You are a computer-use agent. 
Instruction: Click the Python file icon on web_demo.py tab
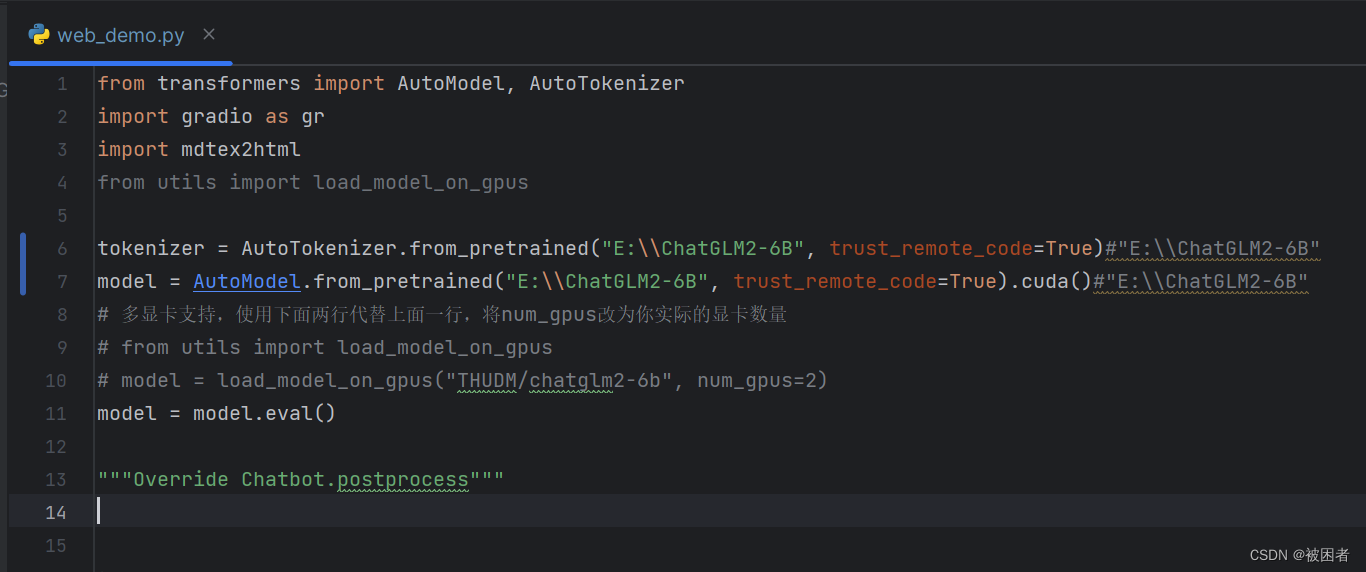(x=39, y=34)
